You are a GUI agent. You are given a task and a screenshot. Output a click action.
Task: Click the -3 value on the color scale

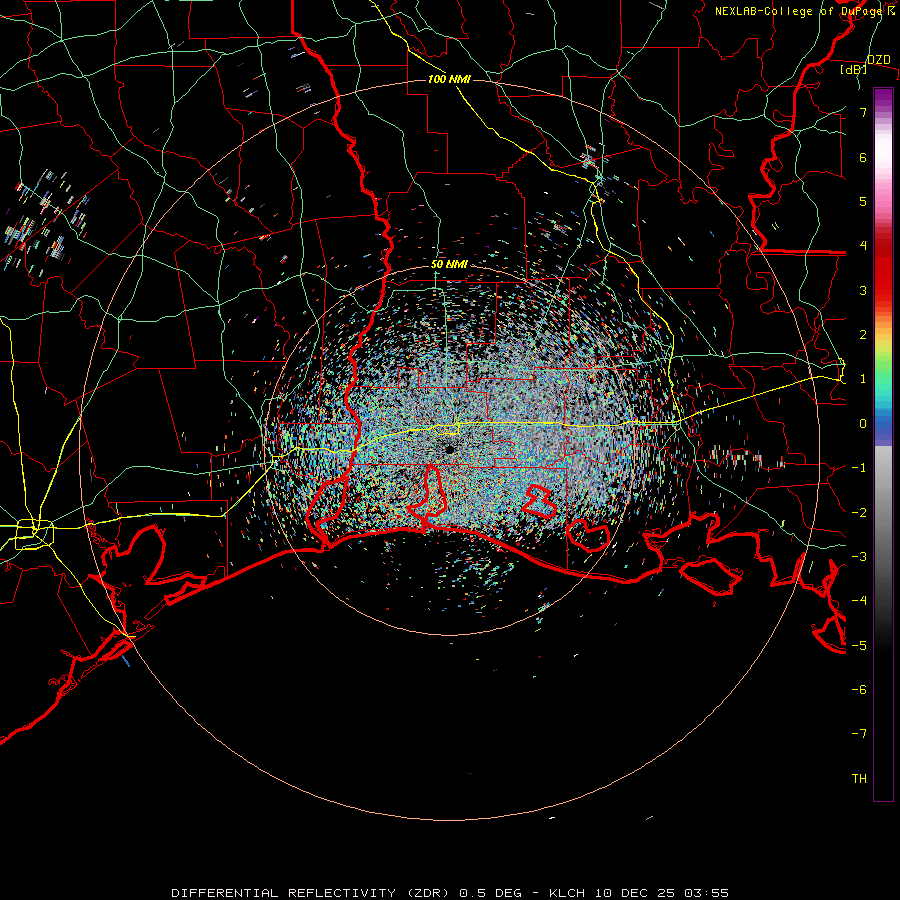(x=859, y=557)
